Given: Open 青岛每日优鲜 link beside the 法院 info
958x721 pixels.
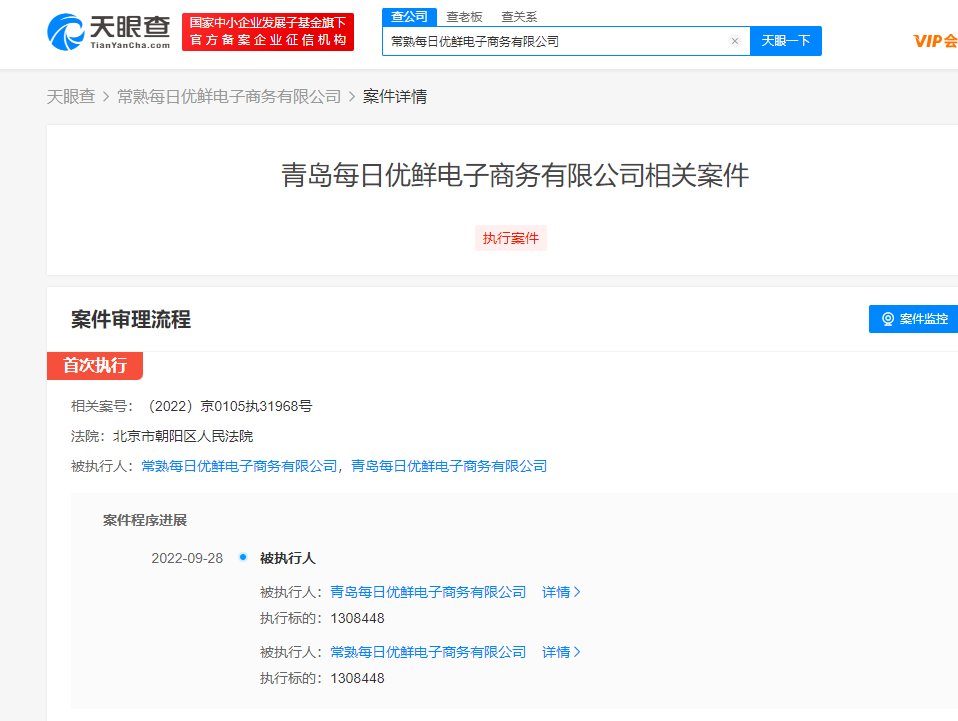Looking at the screenshot, I should tap(449, 466).
